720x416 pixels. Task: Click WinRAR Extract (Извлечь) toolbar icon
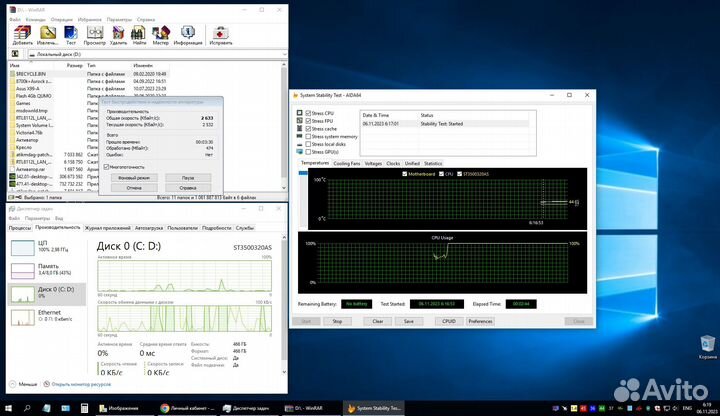tap(48, 35)
